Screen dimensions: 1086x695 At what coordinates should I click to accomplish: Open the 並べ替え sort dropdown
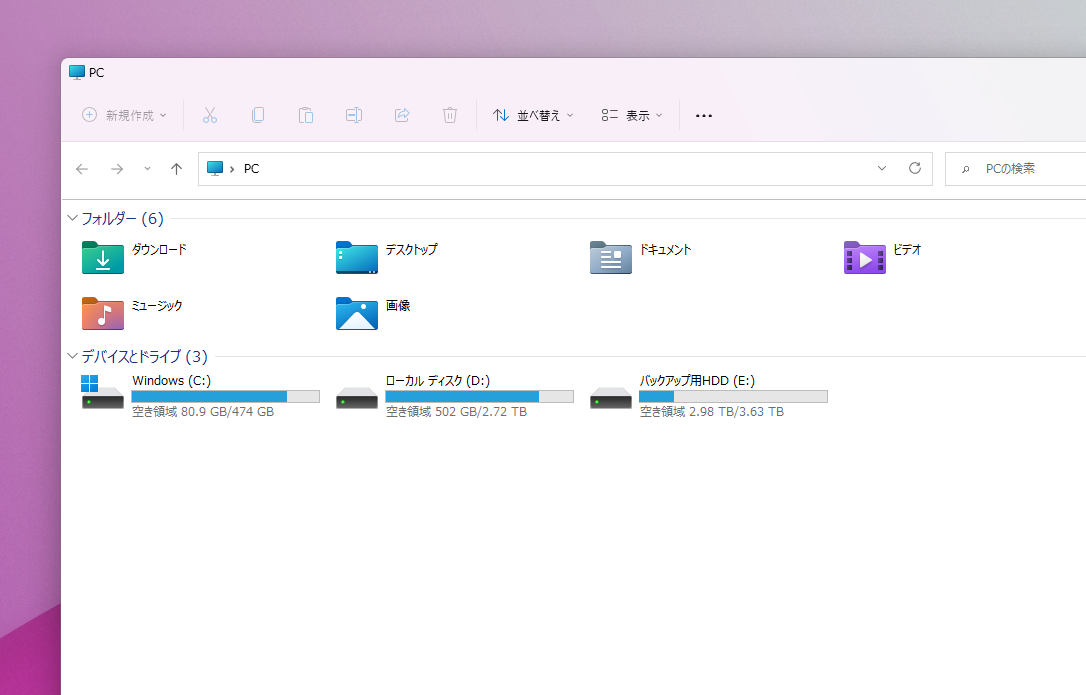[533, 115]
